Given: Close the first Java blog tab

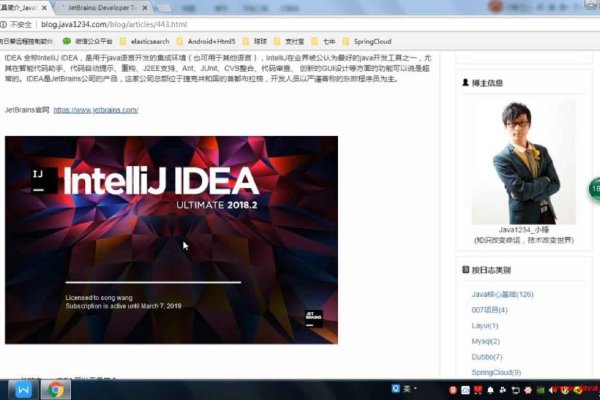Looking at the screenshot, I should click(x=44, y=8).
